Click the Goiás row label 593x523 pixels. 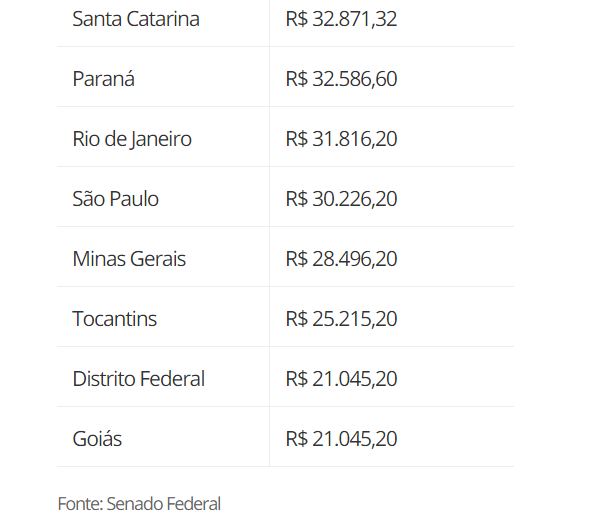click(97, 439)
